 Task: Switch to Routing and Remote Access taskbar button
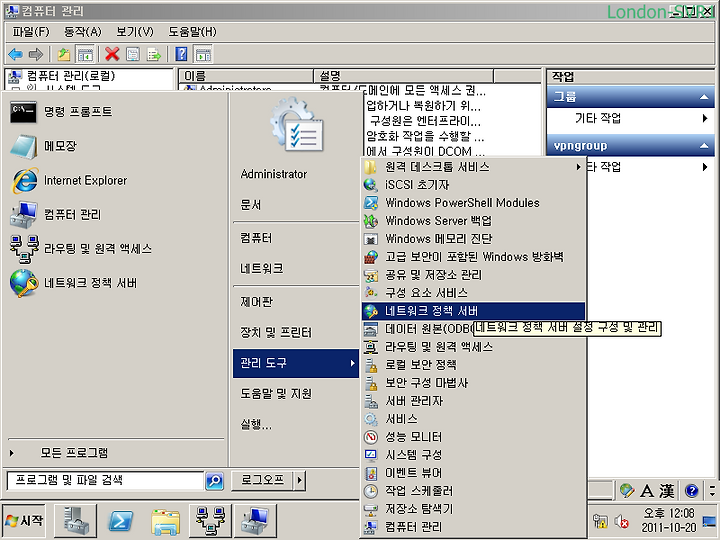[210, 522]
